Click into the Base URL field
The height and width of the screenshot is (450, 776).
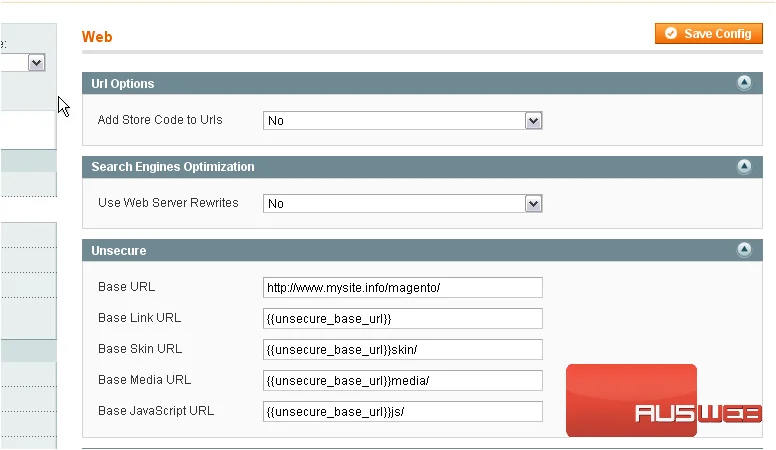click(x=402, y=288)
